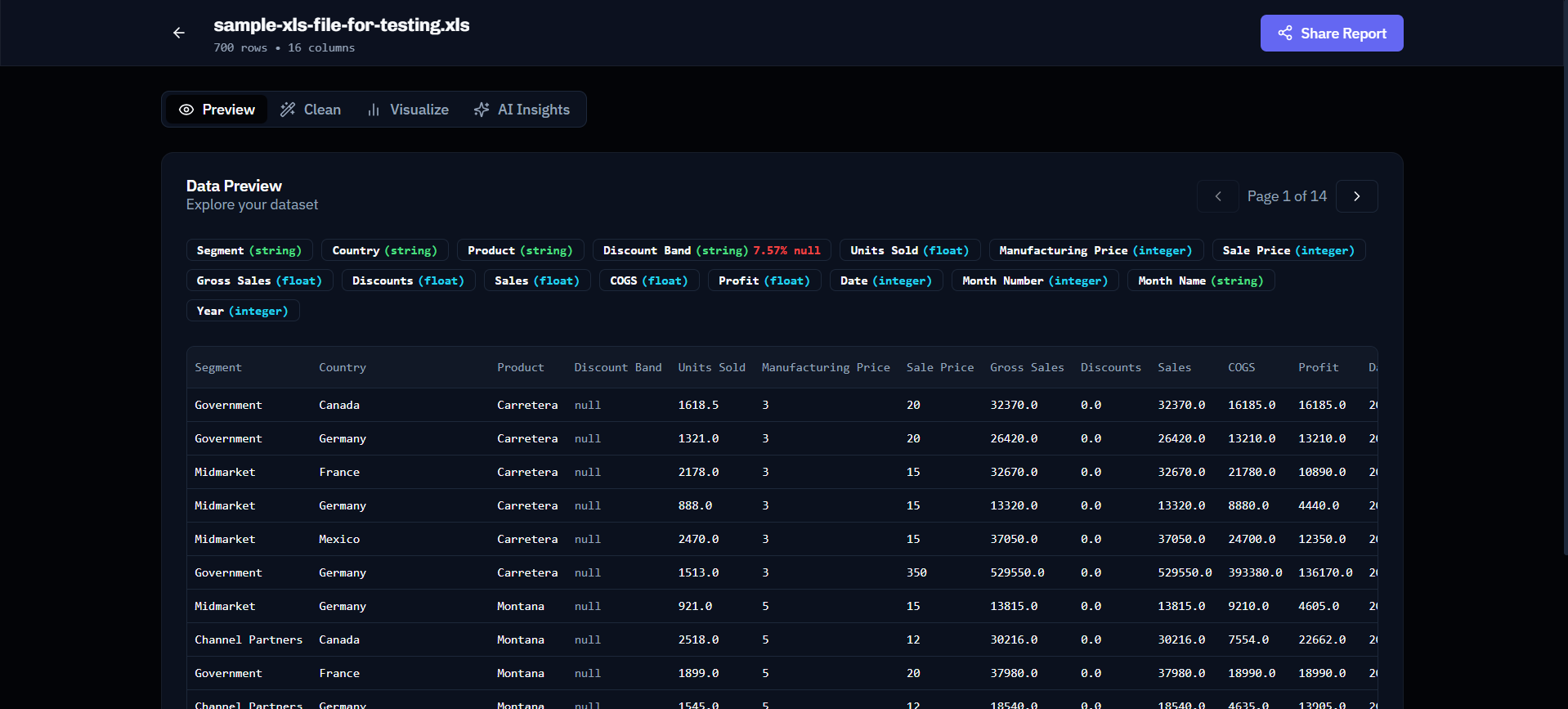This screenshot has height=709, width=1568.
Task: Click the Product column header
Action: [x=521, y=367]
